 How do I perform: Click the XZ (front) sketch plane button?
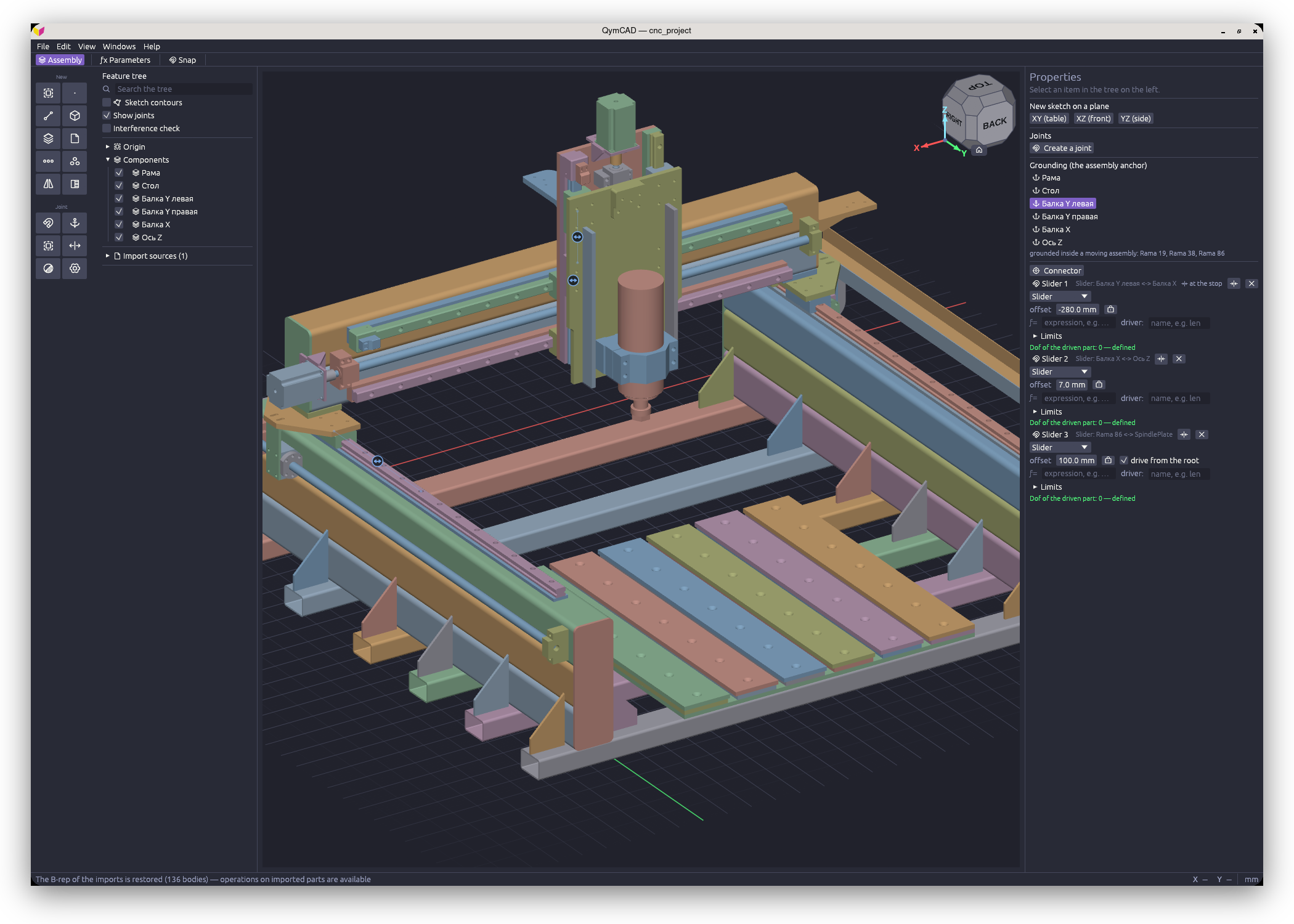pos(1093,118)
